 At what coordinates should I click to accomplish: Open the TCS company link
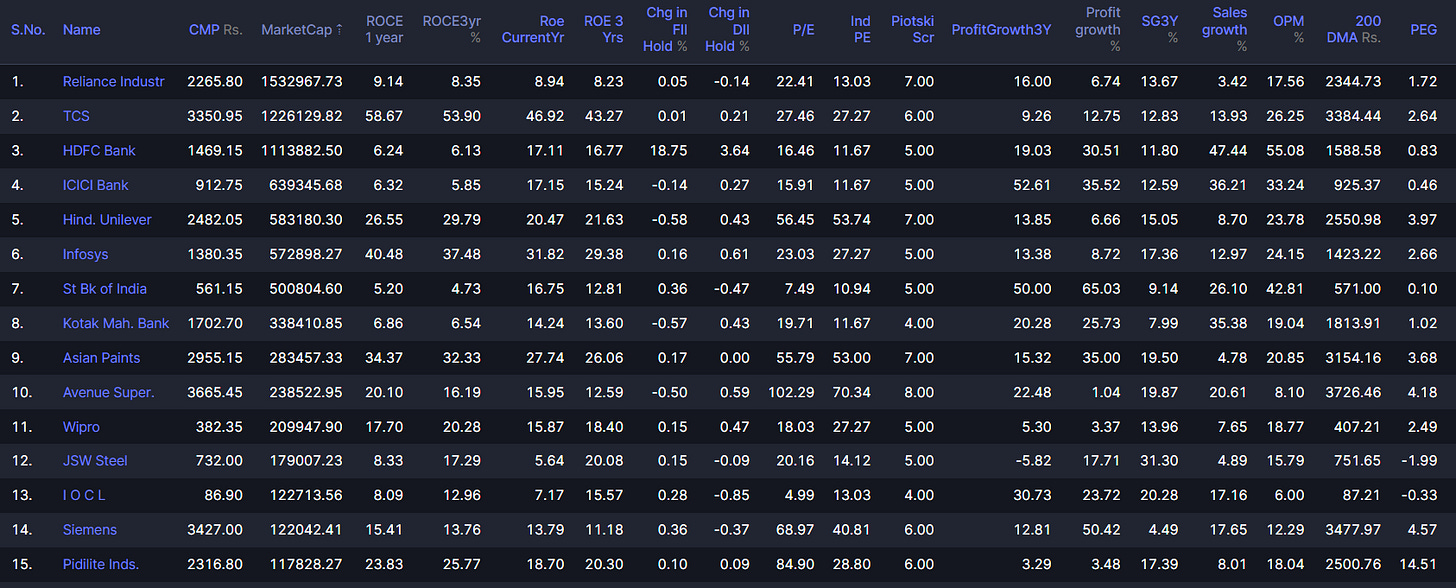point(76,116)
